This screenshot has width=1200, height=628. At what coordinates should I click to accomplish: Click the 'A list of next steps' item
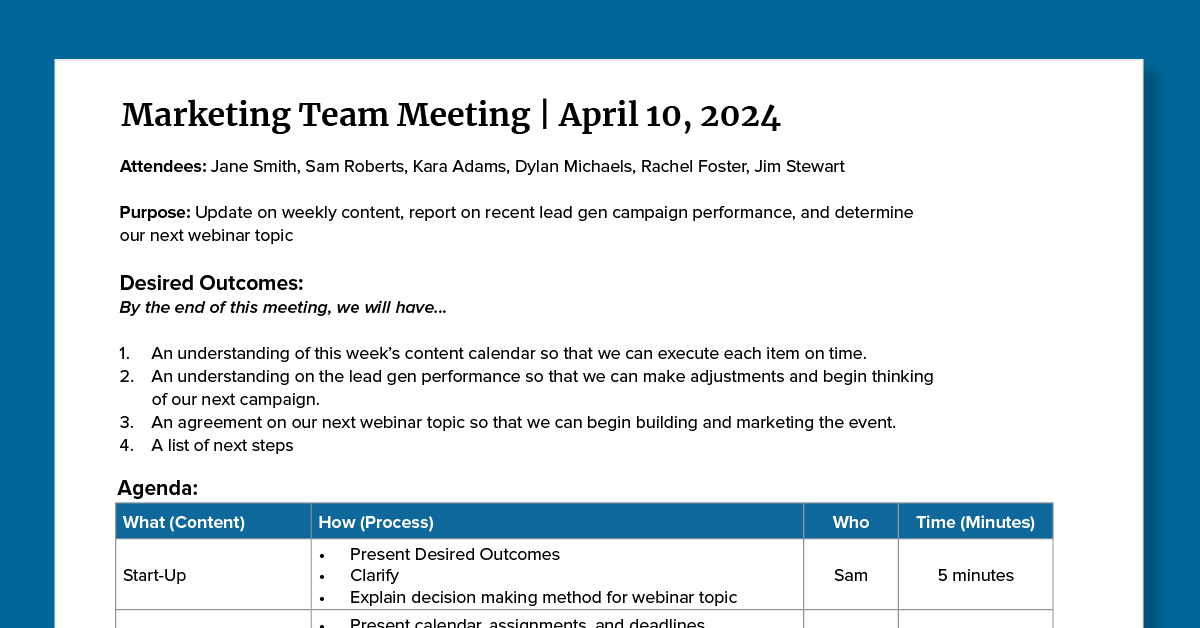point(222,446)
